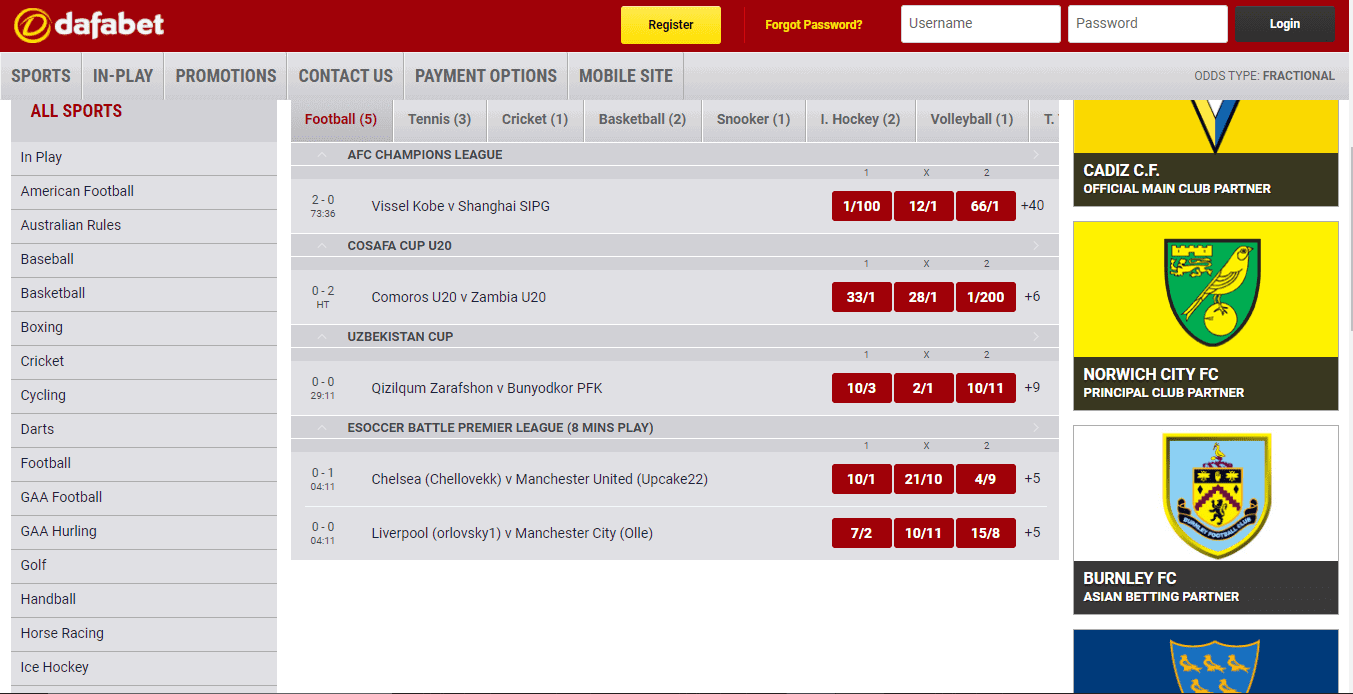Select 10/3 odds for Qizilqum Zarafshon
1353x694 pixels.
(862, 388)
